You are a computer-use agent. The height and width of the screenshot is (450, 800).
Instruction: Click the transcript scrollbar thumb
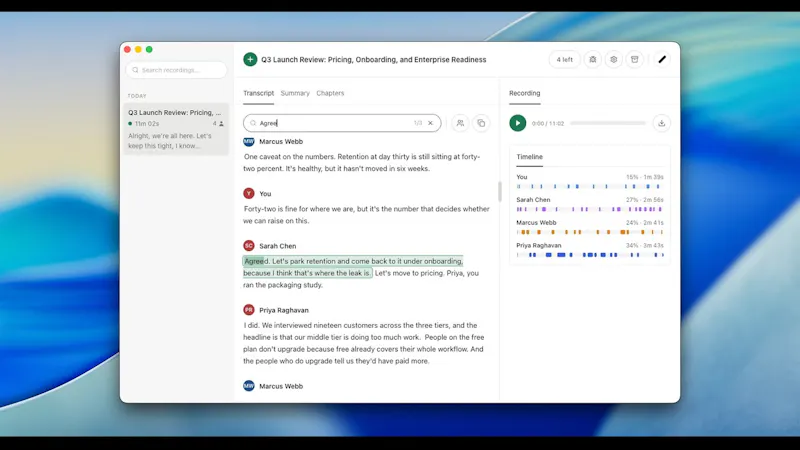click(x=499, y=192)
